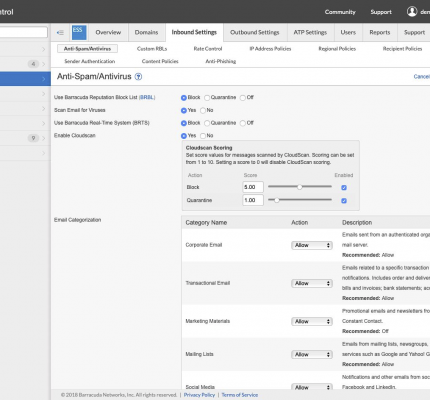This screenshot has width=430, height=400.
Task: Set Barracuda Reputation Block List to Quarantine
Action: click(207, 98)
